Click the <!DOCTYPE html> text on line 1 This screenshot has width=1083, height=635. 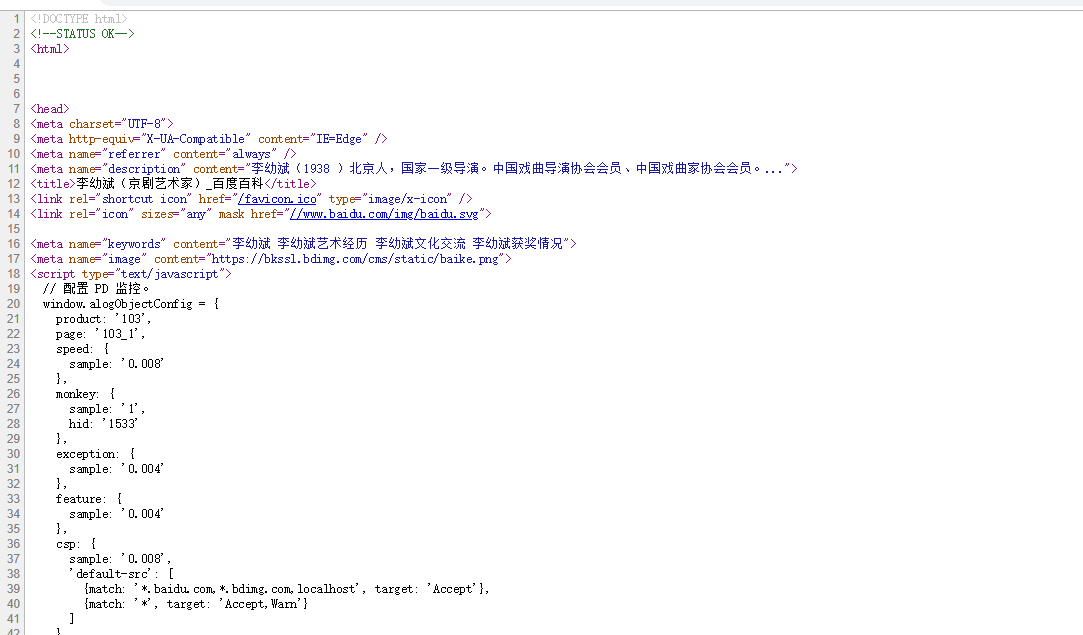coord(79,19)
